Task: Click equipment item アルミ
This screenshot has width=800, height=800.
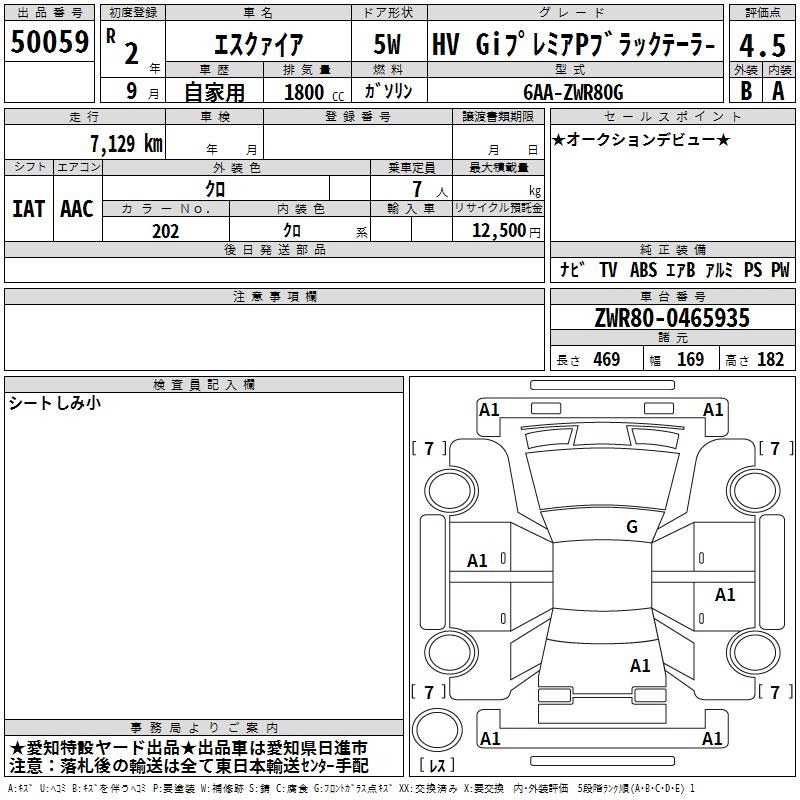Action: click(x=719, y=269)
